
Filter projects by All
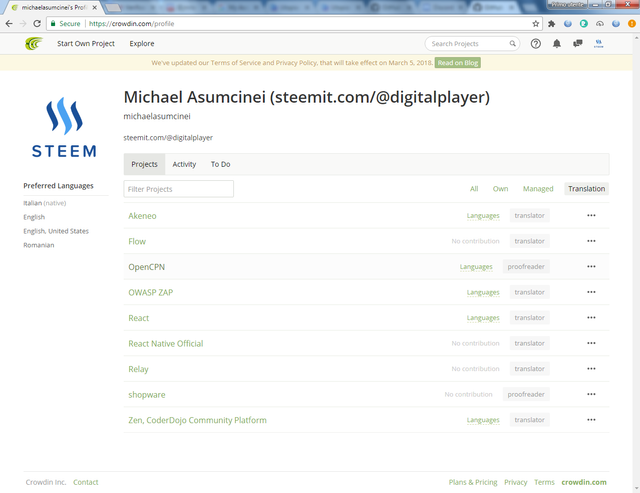coord(474,189)
